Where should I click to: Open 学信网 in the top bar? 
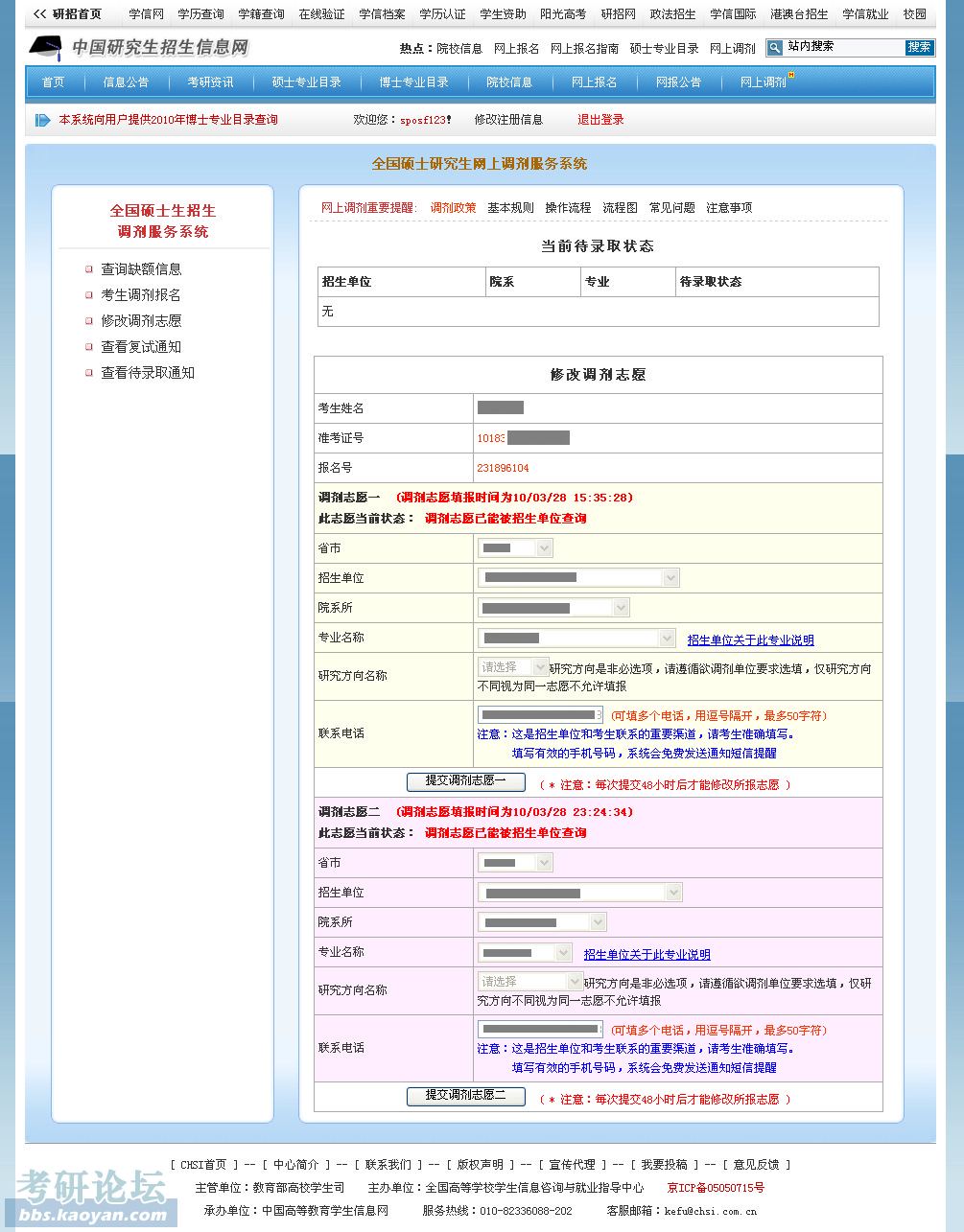147,14
